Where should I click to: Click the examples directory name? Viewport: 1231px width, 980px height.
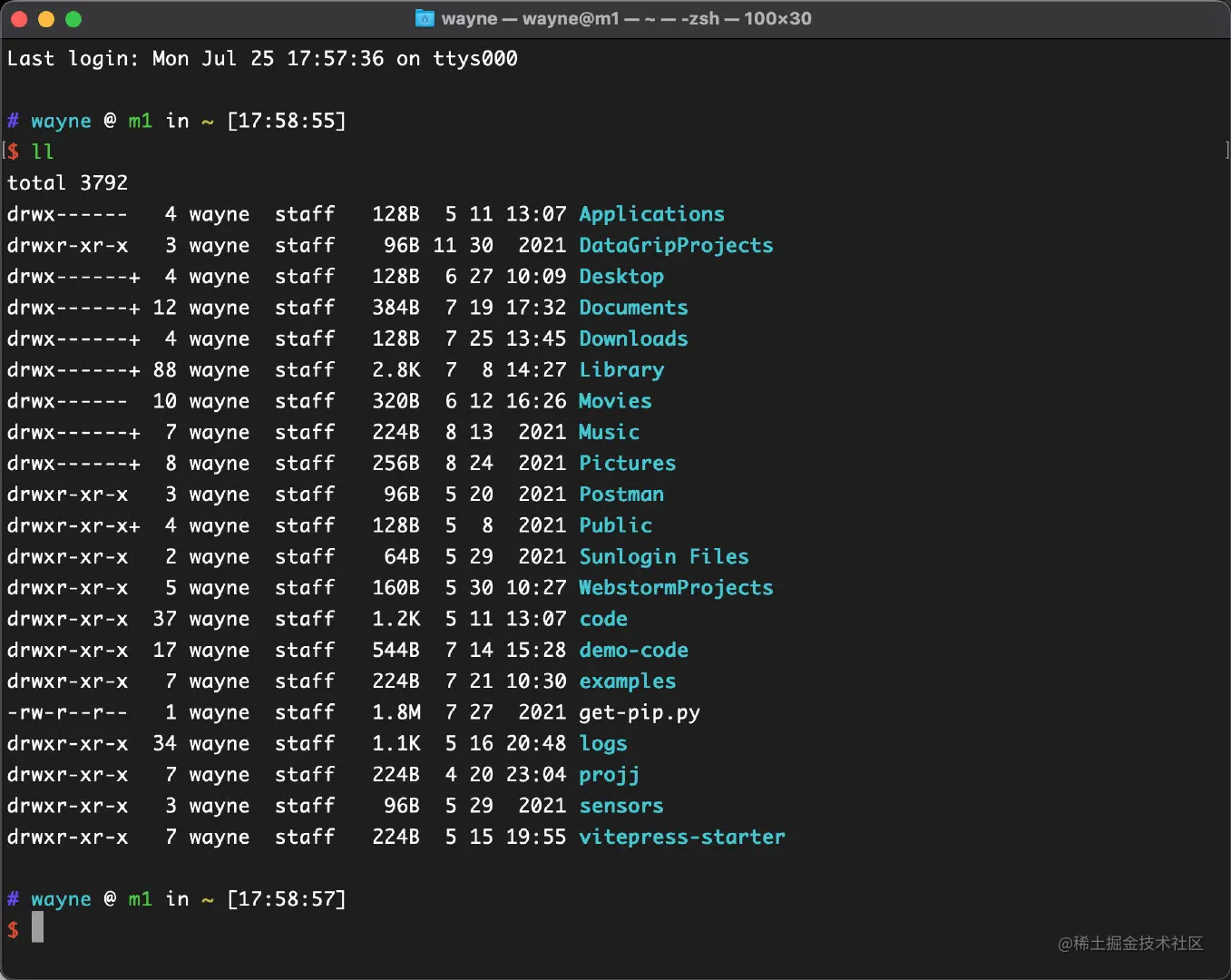pyautogui.click(x=627, y=681)
